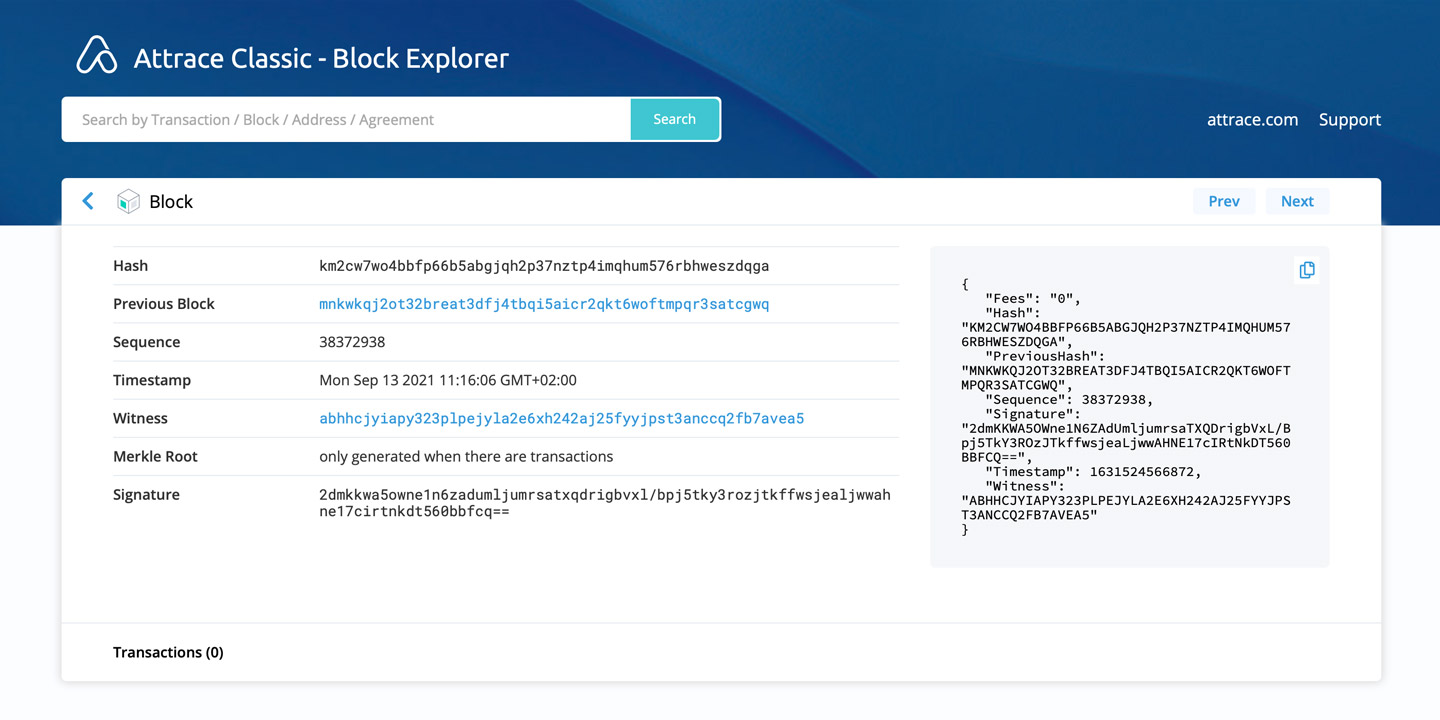Viewport: 1440px width, 720px height.
Task: Go to the Next block
Action: coord(1297,201)
